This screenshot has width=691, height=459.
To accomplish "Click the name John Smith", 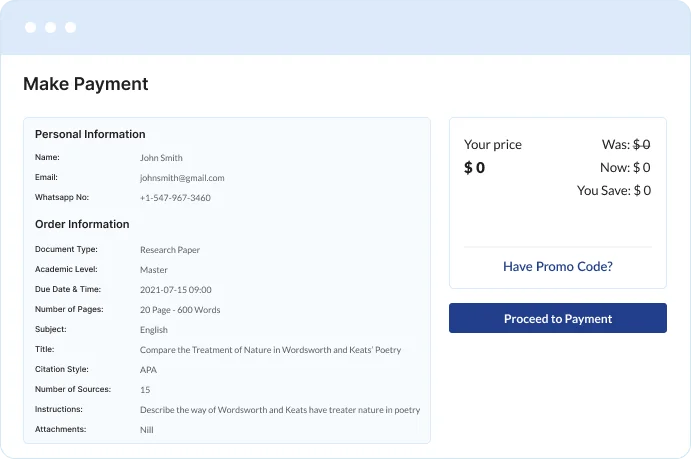I will [161, 158].
